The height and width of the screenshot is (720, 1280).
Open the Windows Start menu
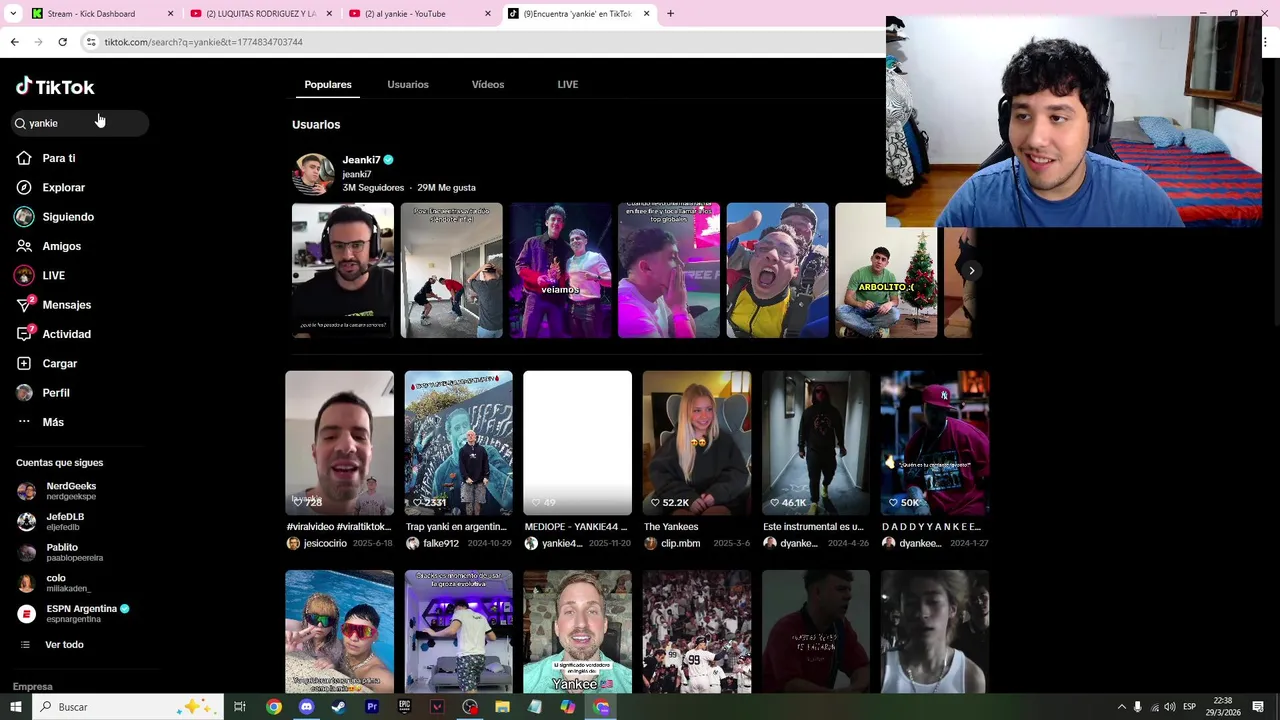tap(15, 707)
